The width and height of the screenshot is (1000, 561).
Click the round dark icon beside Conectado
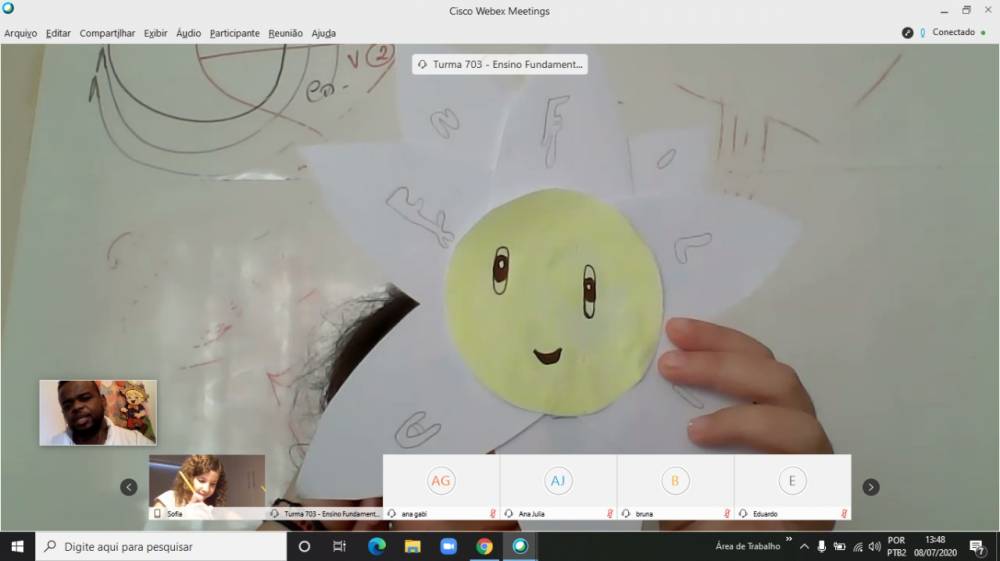908,32
